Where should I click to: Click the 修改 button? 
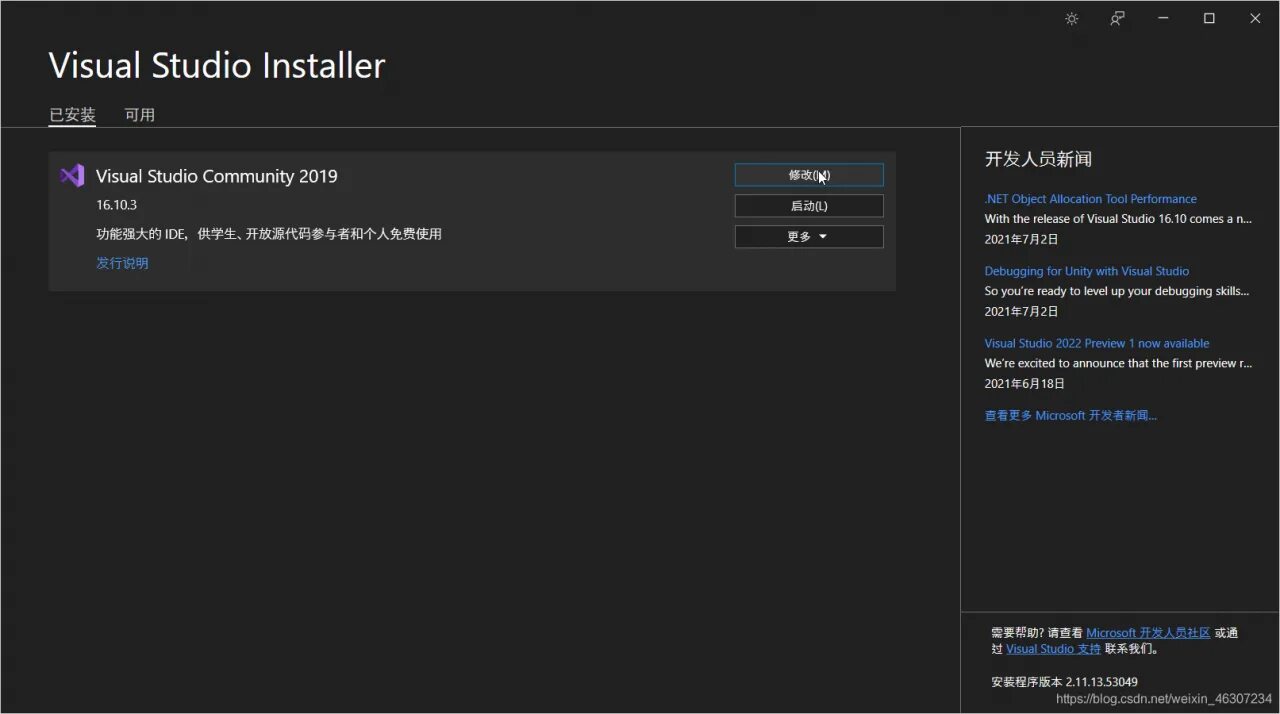pyautogui.click(x=809, y=175)
